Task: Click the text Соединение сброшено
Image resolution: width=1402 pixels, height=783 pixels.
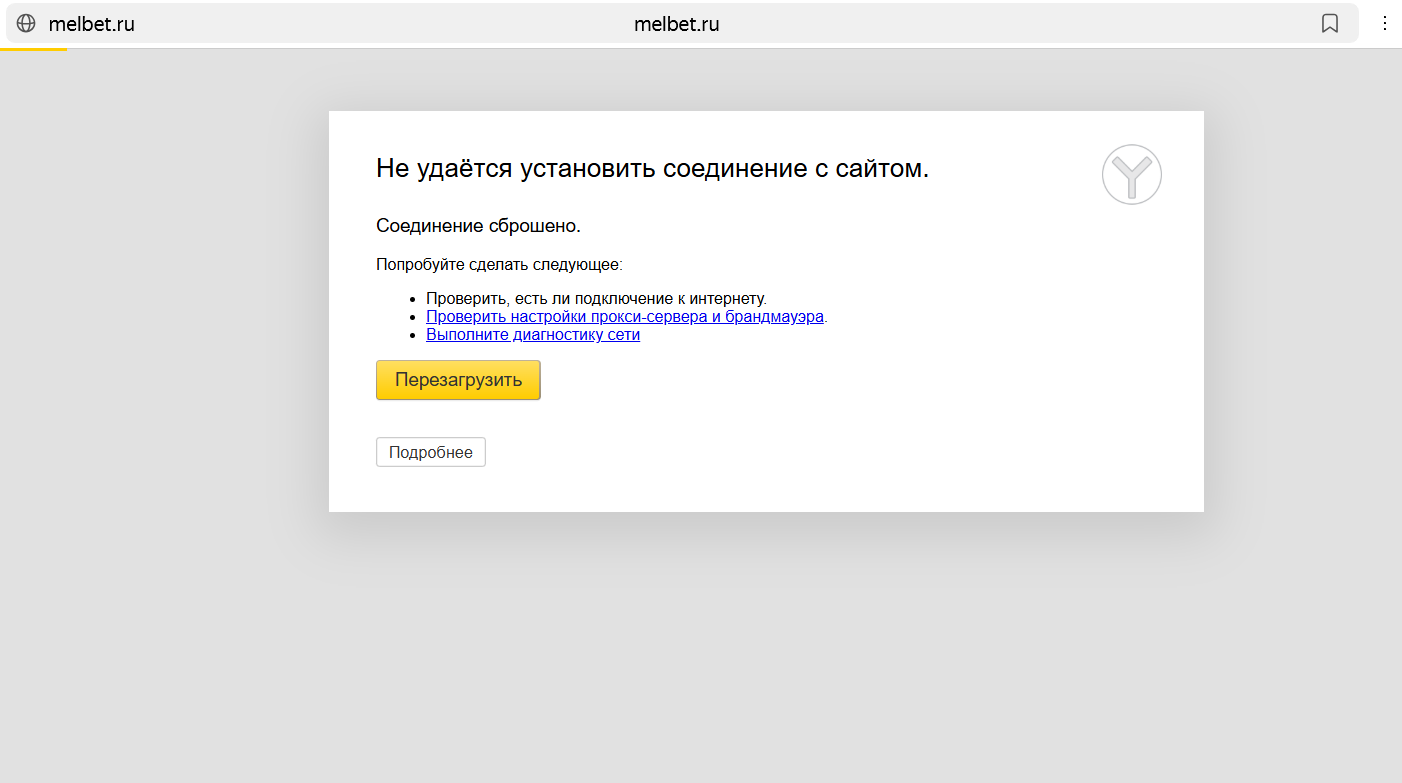Action: pyautogui.click(x=478, y=226)
